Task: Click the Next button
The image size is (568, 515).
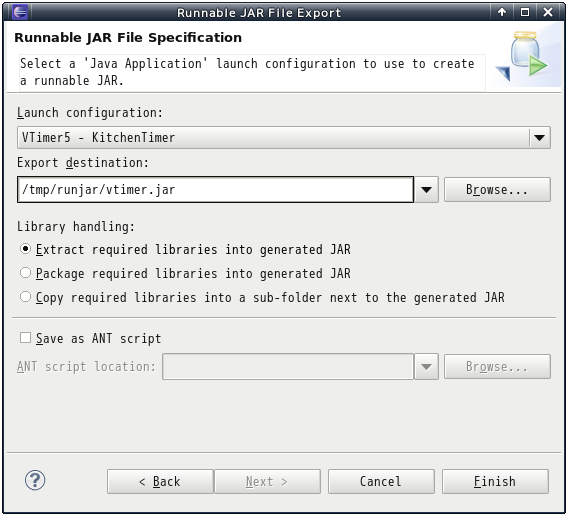Action: [x=267, y=481]
